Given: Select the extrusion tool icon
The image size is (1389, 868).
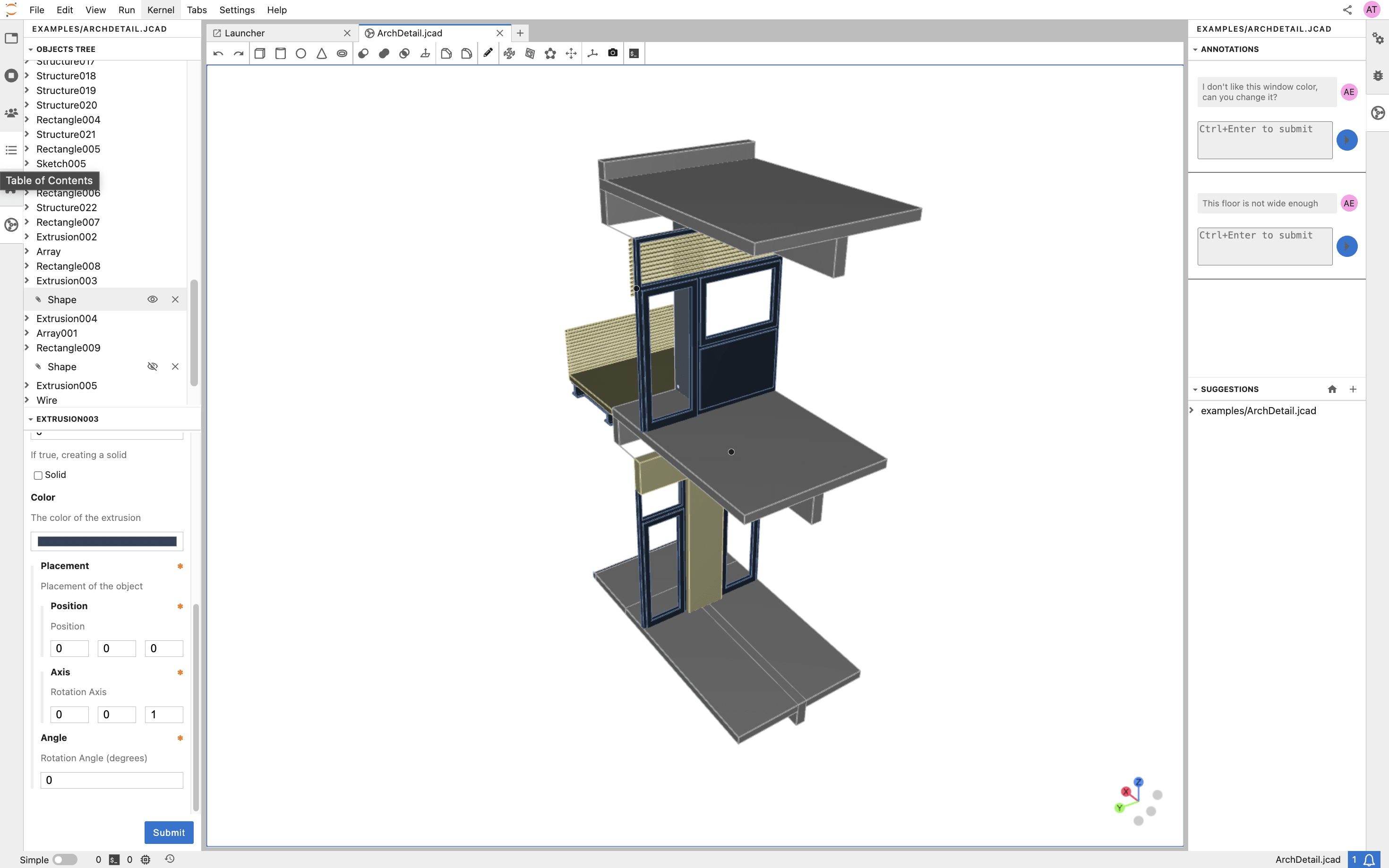Looking at the screenshot, I should 425,53.
